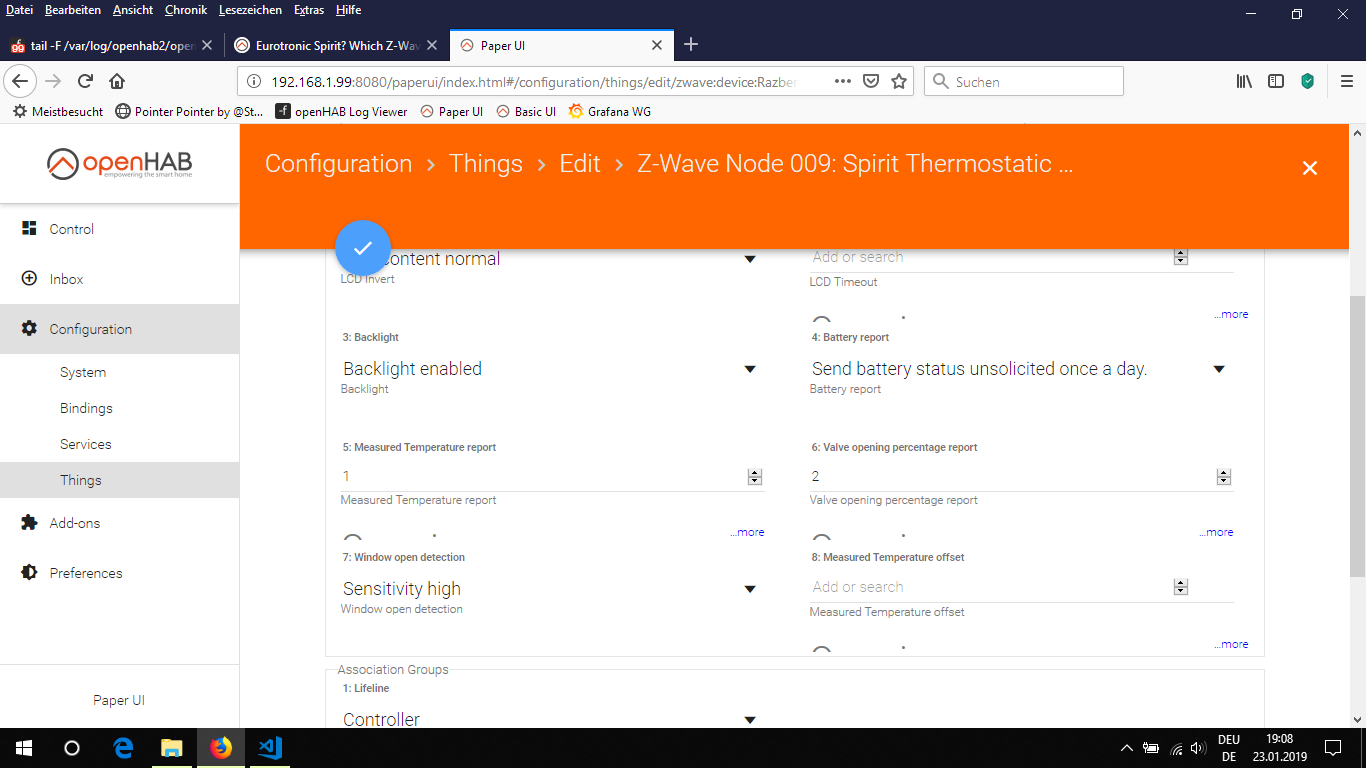1366x768 pixels.
Task: Open the Windows notification center
Action: (1333, 748)
